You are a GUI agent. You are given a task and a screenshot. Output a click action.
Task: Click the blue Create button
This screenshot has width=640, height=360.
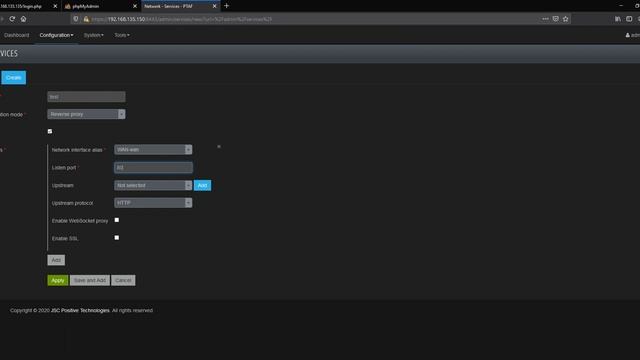pyautogui.click(x=13, y=78)
